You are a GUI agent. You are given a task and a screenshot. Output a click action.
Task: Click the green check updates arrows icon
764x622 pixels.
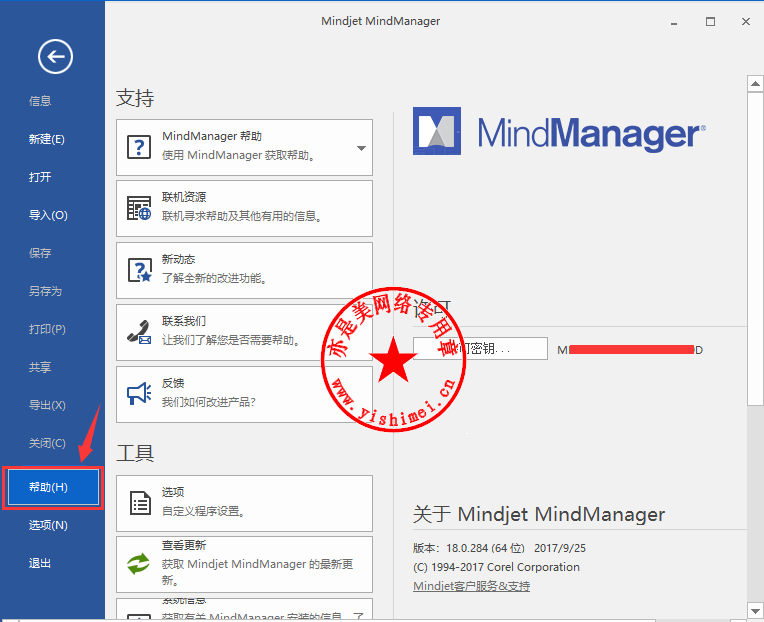pyautogui.click(x=138, y=564)
